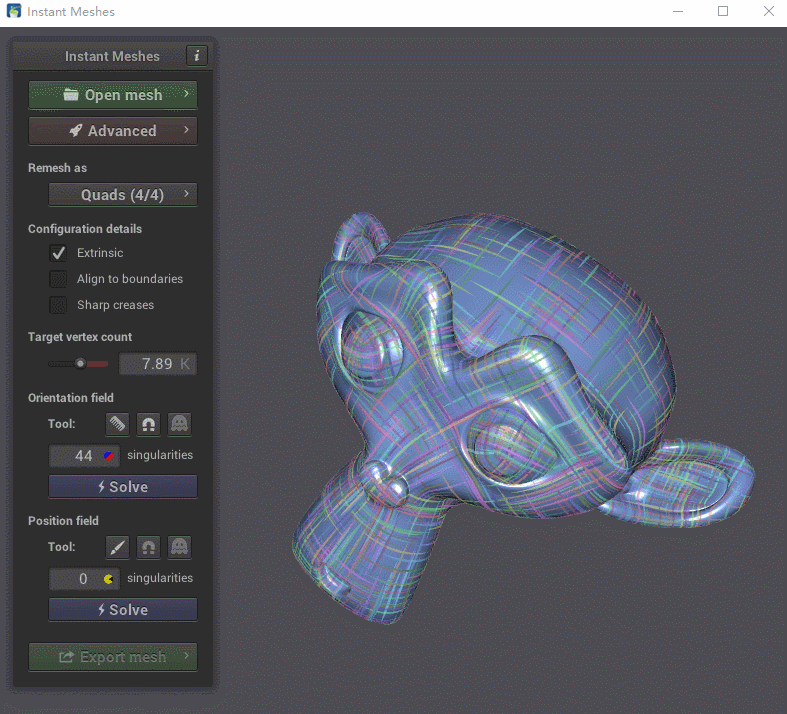Click the target vertex count slider

click(78, 364)
